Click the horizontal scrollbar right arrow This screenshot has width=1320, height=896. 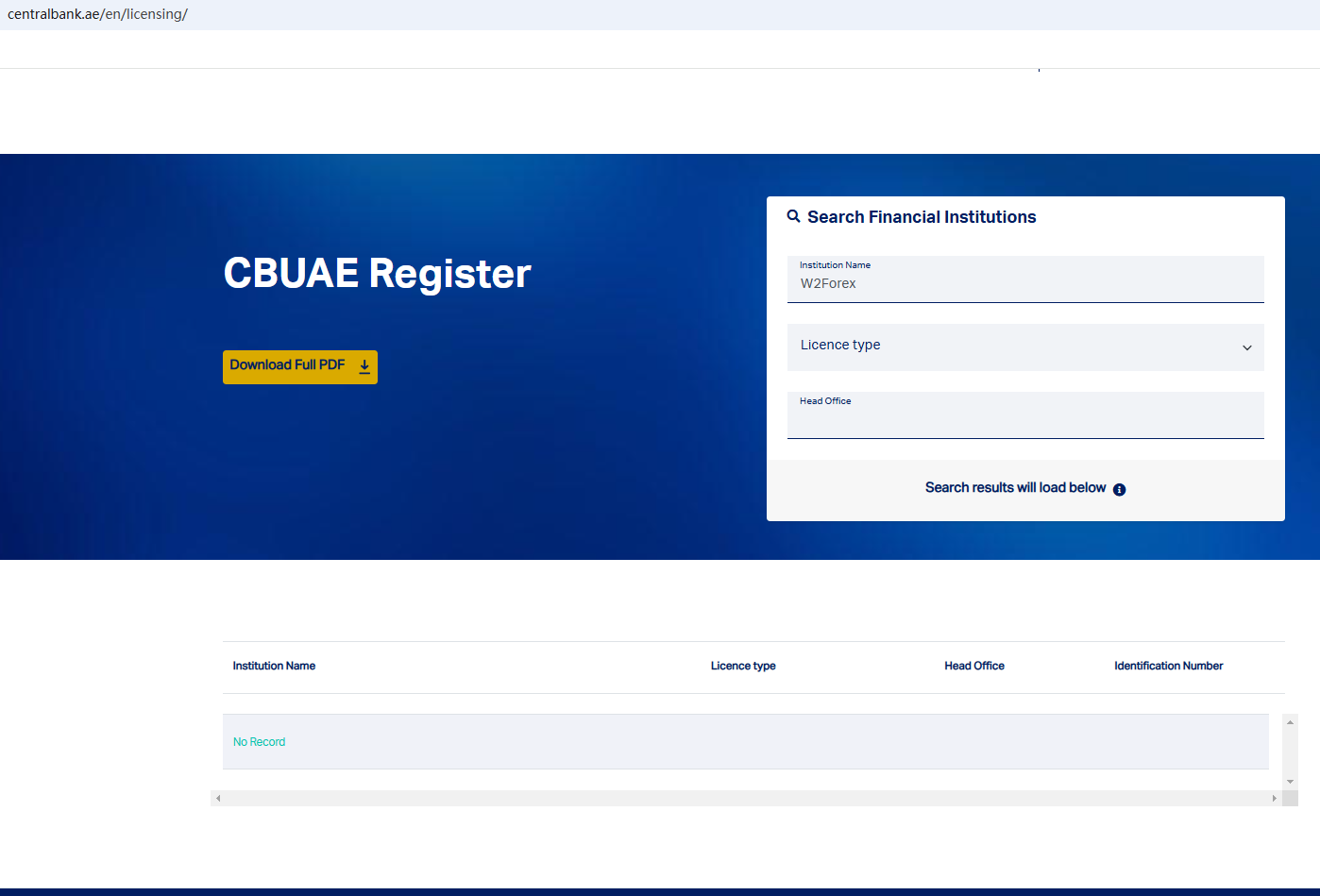1275,798
